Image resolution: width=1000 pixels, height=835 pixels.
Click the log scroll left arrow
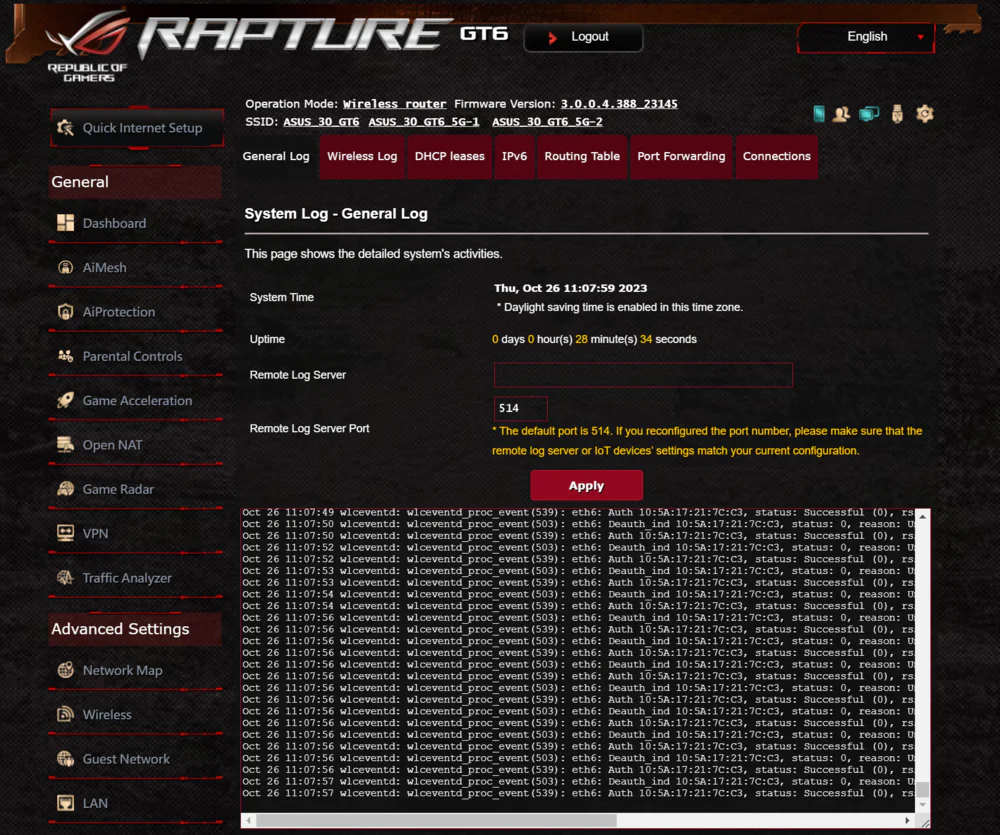click(x=249, y=820)
